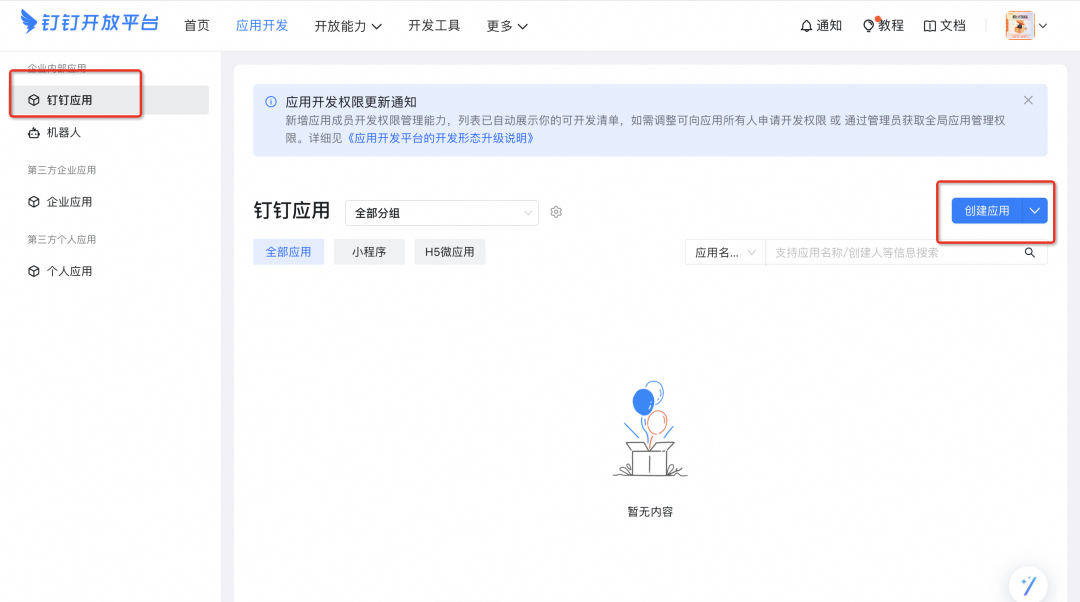Screen dimensions: 1080x602
Task: Expand the arrow beside 创建应用 button
Action: [x=1035, y=211]
